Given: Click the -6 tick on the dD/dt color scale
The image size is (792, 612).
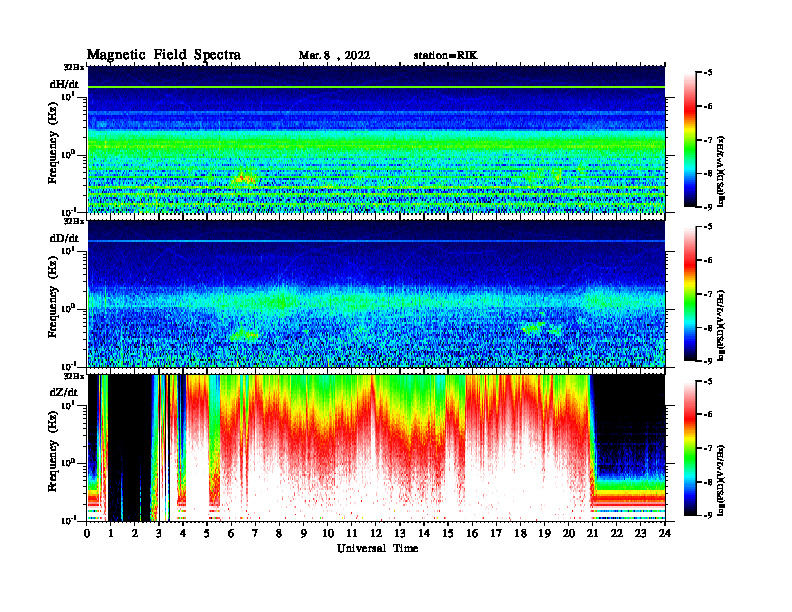Looking at the screenshot, I should [x=707, y=260].
